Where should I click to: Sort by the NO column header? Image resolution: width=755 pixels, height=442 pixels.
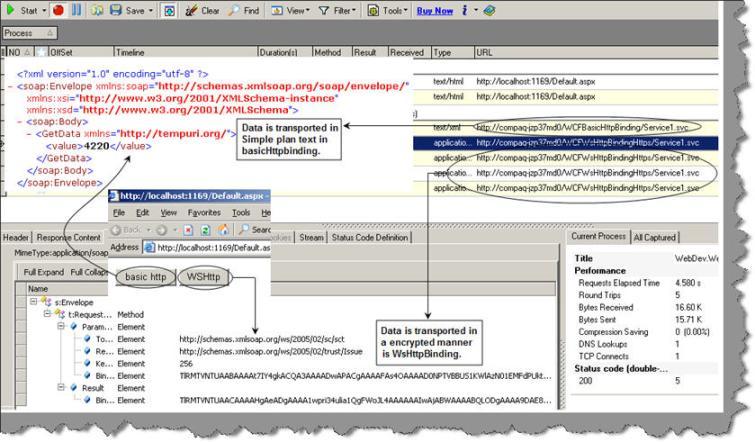pyautogui.click(x=19, y=52)
